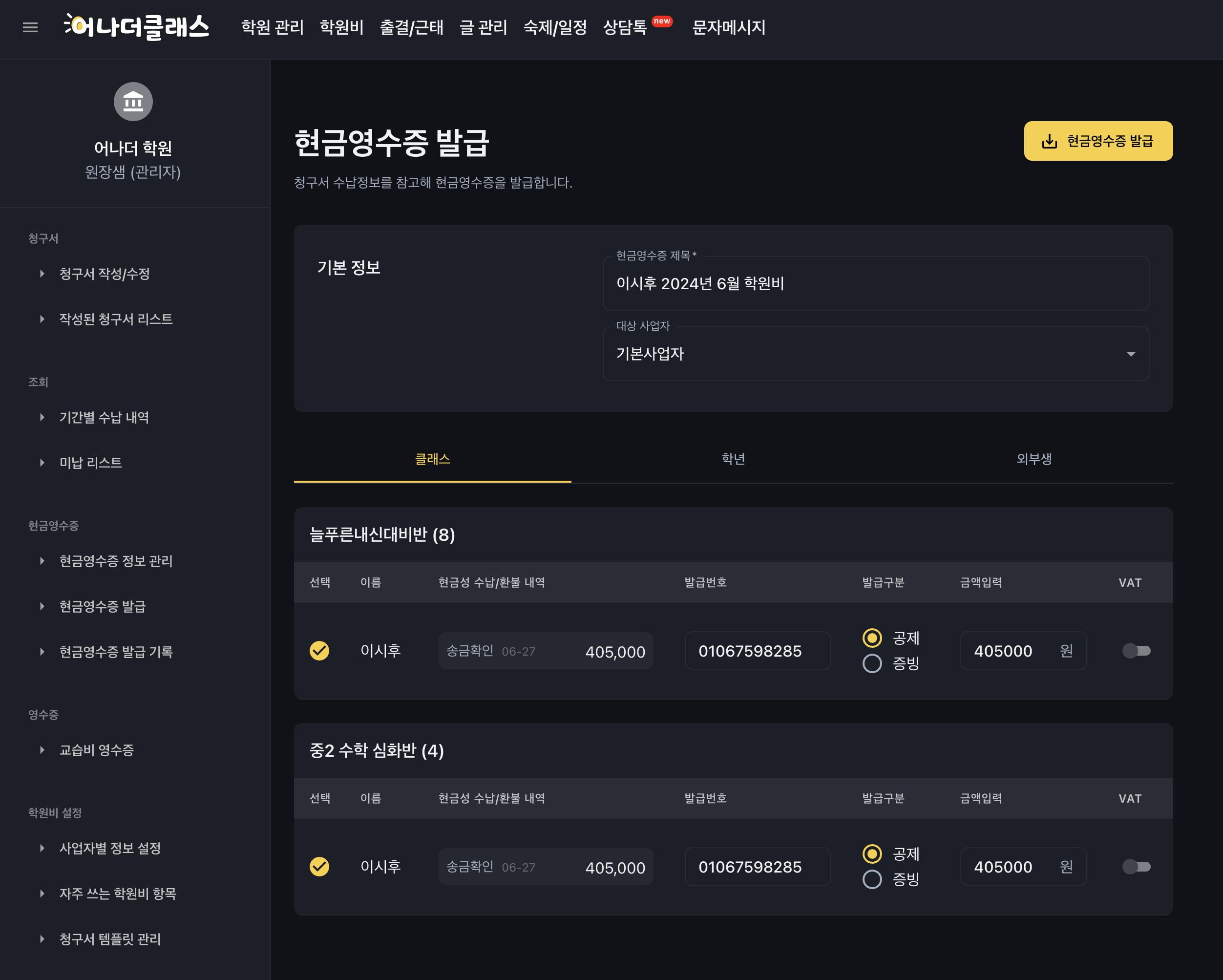
Task: Open 숙제/일정 in top menu
Action: coord(555,27)
